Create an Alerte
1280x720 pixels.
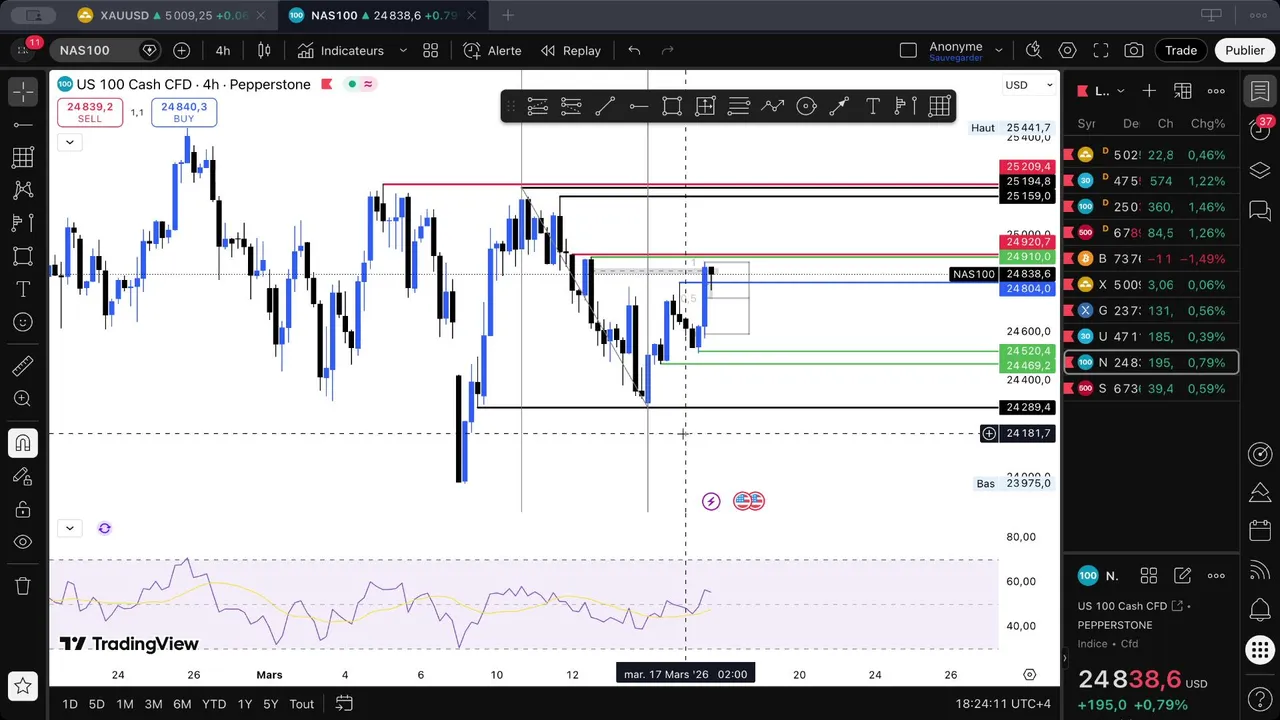(x=492, y=50)
